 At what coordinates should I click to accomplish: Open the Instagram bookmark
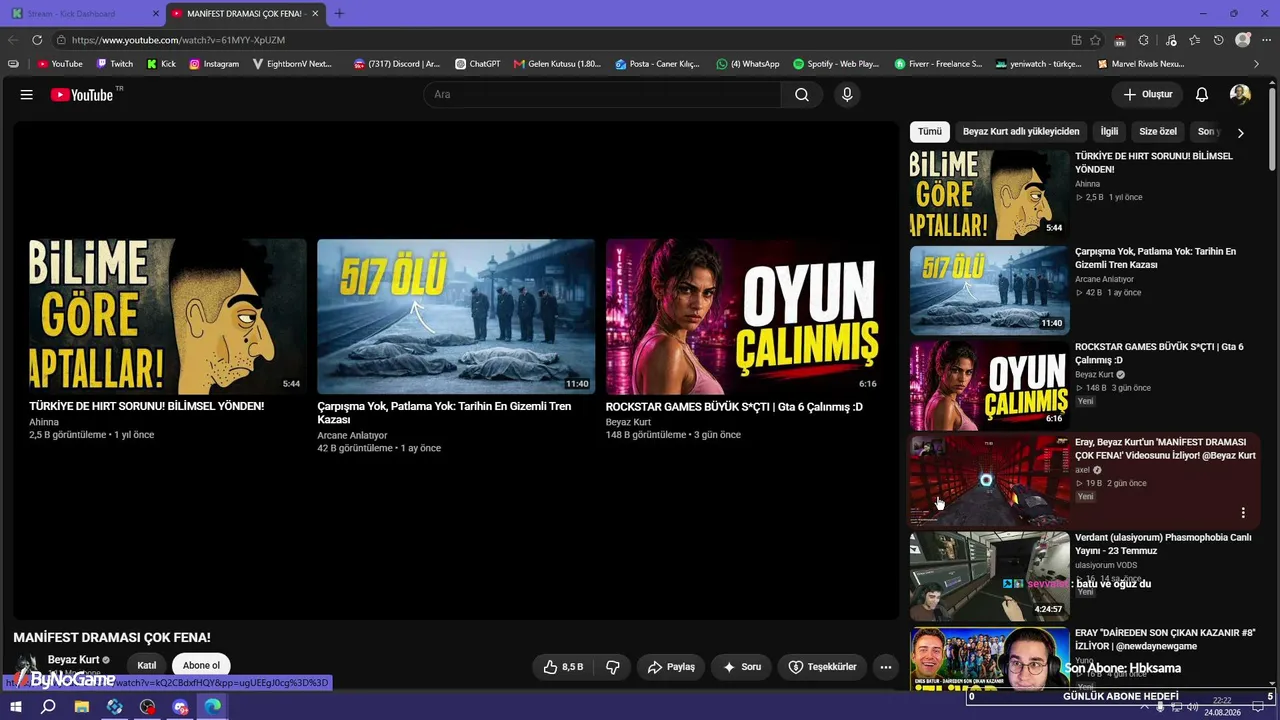point(214,64)
